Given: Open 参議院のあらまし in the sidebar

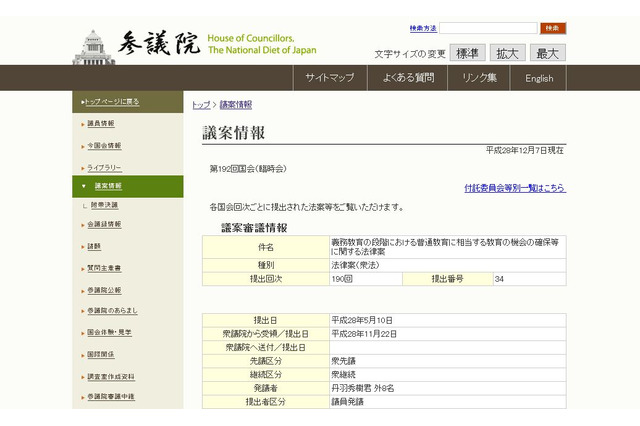Looking at the screenshot, I should pos(112,311).
